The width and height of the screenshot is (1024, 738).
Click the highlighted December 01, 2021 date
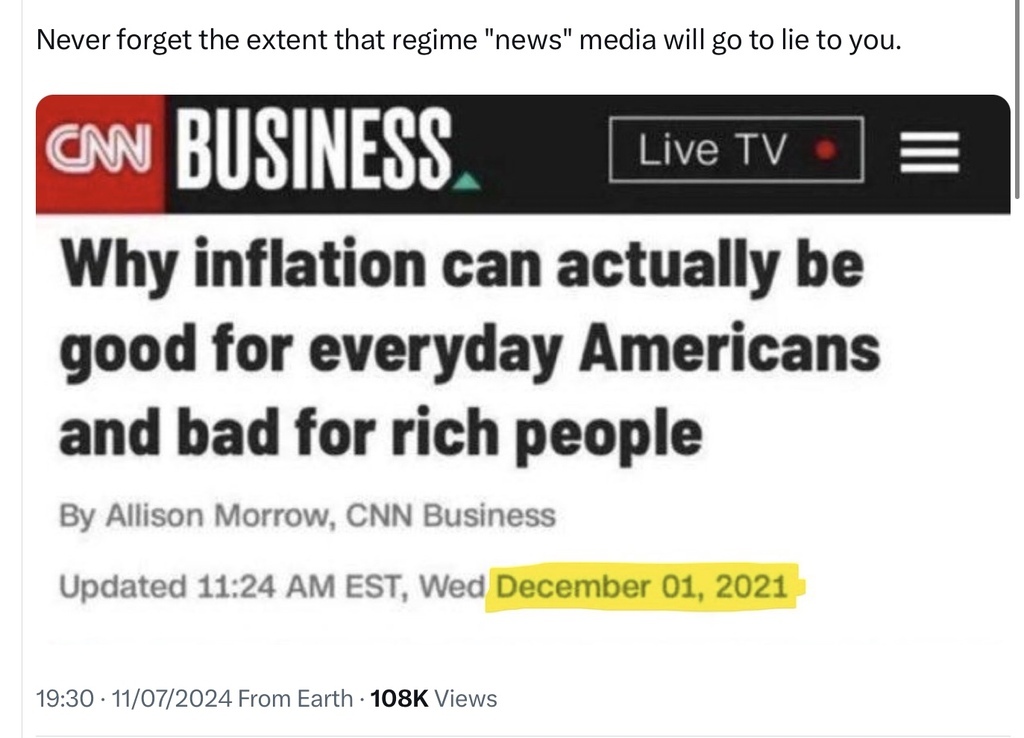pos(642,585)
